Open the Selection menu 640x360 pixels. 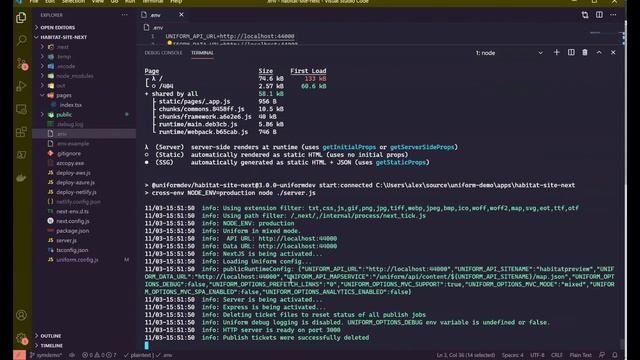pyautogui.click(x=73, y=2)
